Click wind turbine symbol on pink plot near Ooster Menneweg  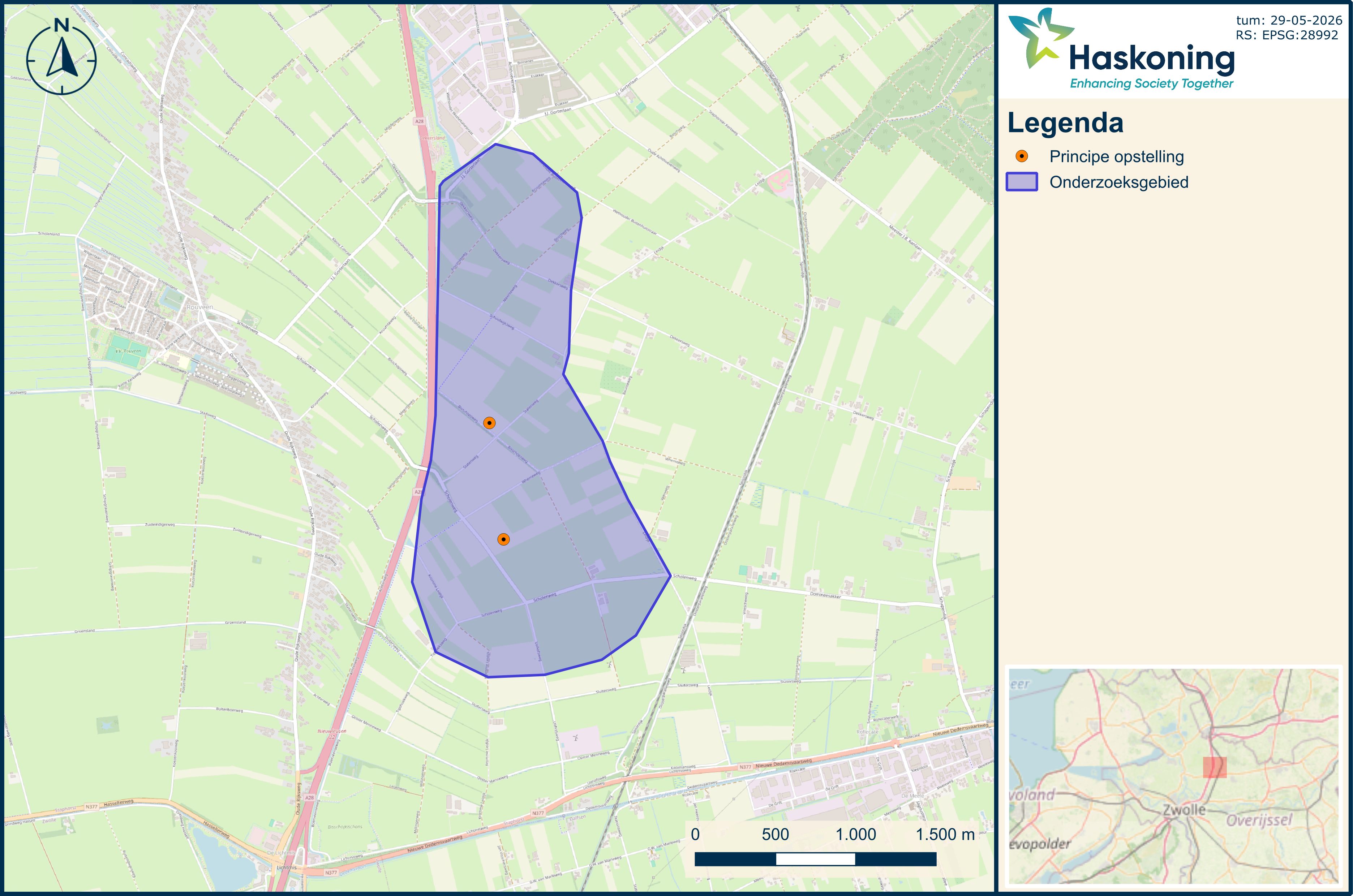576,738
